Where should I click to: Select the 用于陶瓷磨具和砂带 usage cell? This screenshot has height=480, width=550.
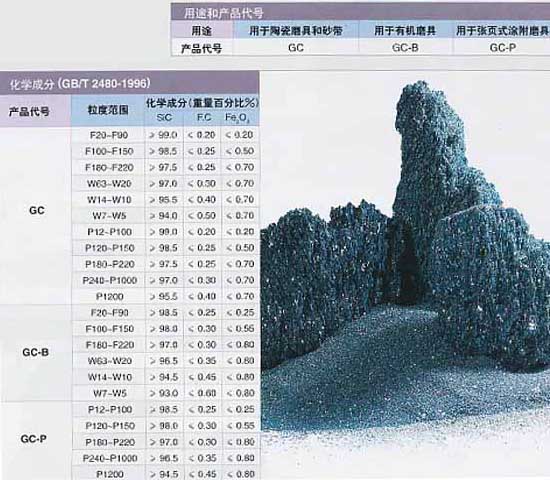click(x=296, y=31)
